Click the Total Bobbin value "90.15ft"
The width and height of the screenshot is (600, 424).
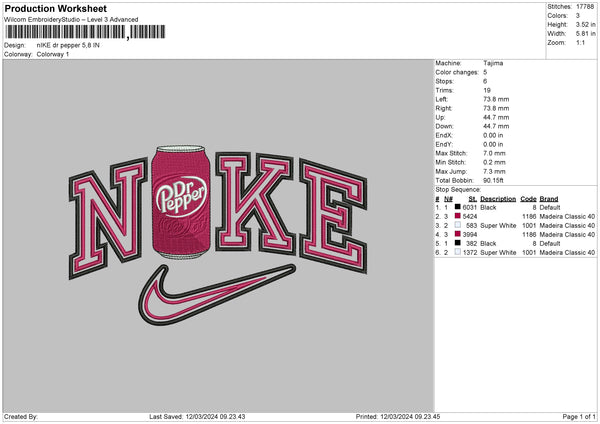[494, 180]
